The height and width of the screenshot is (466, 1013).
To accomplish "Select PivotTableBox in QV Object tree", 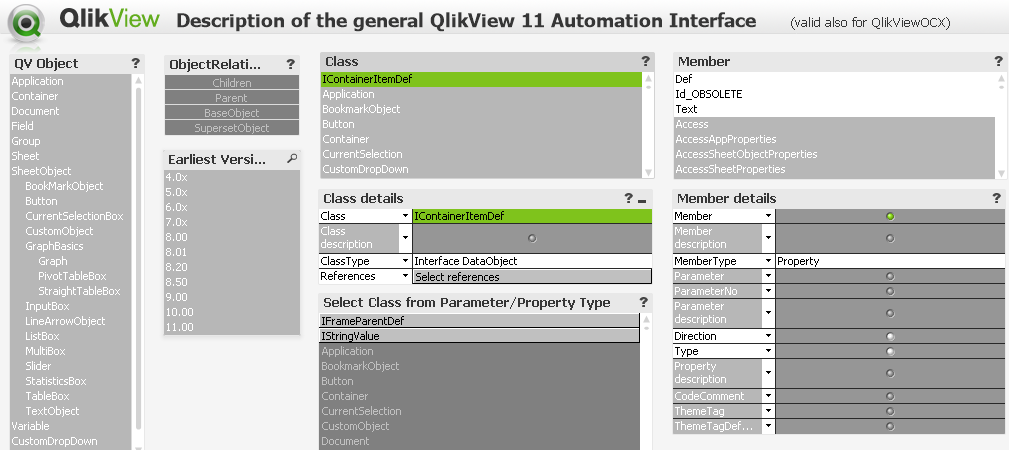I will tap(70, 276).
